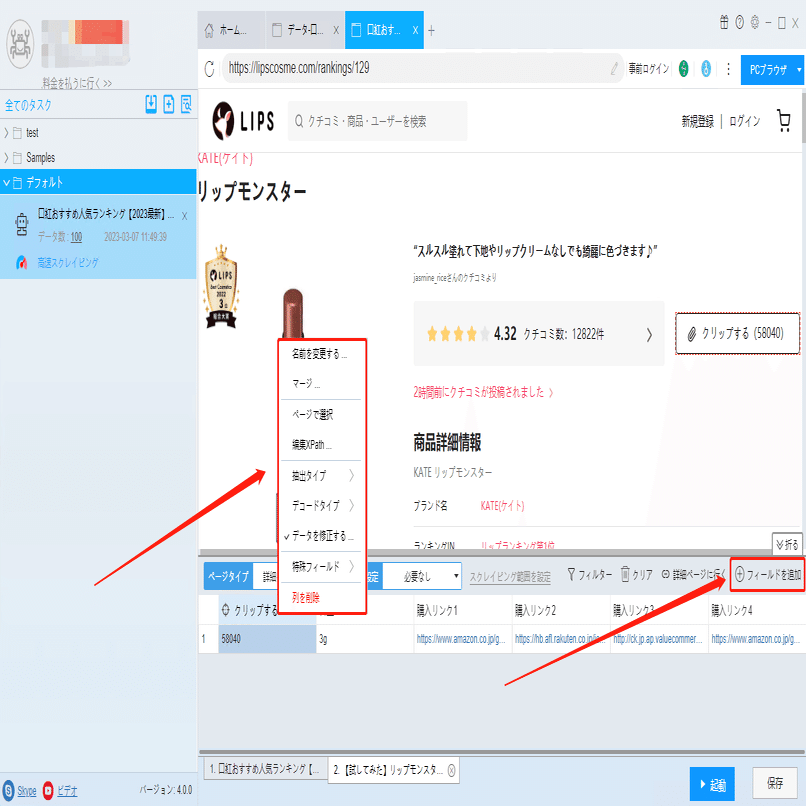Close the データ-口... tab
The width and height of the screenshot is (806, 806).
[336, 30]
